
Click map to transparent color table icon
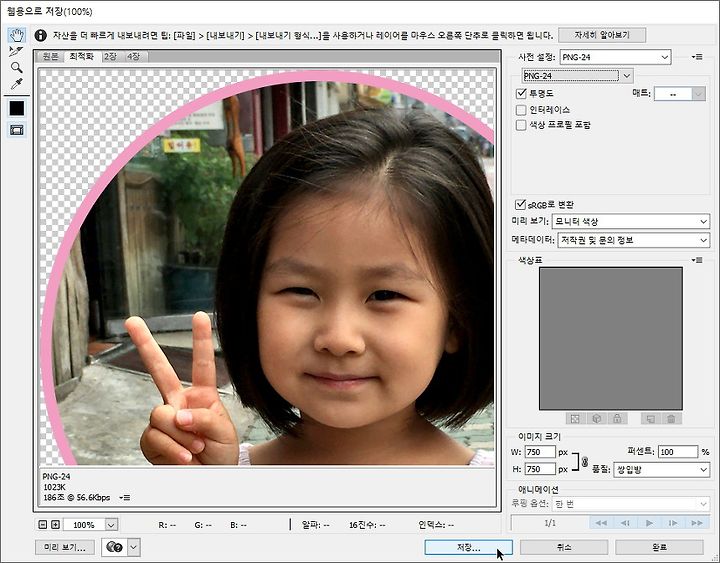click(575, 419)
